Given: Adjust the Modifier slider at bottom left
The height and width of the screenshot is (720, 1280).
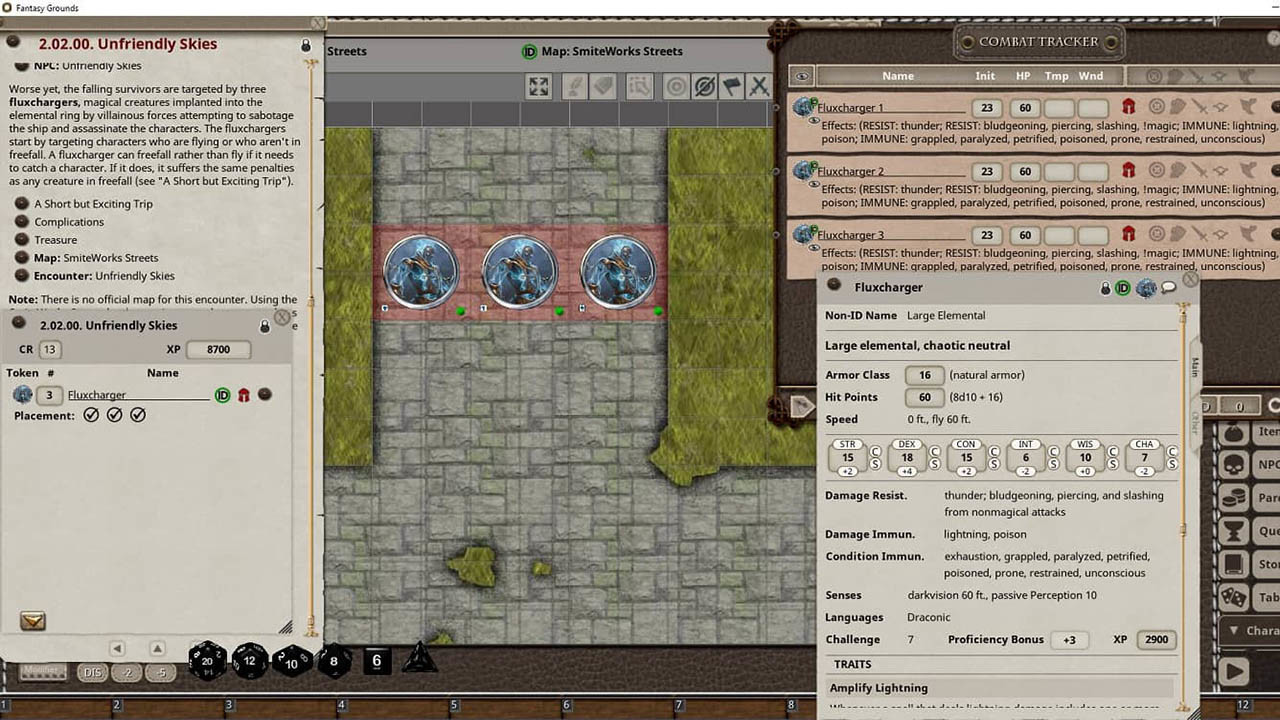Looking at the screenshot, I should point(42,672).
